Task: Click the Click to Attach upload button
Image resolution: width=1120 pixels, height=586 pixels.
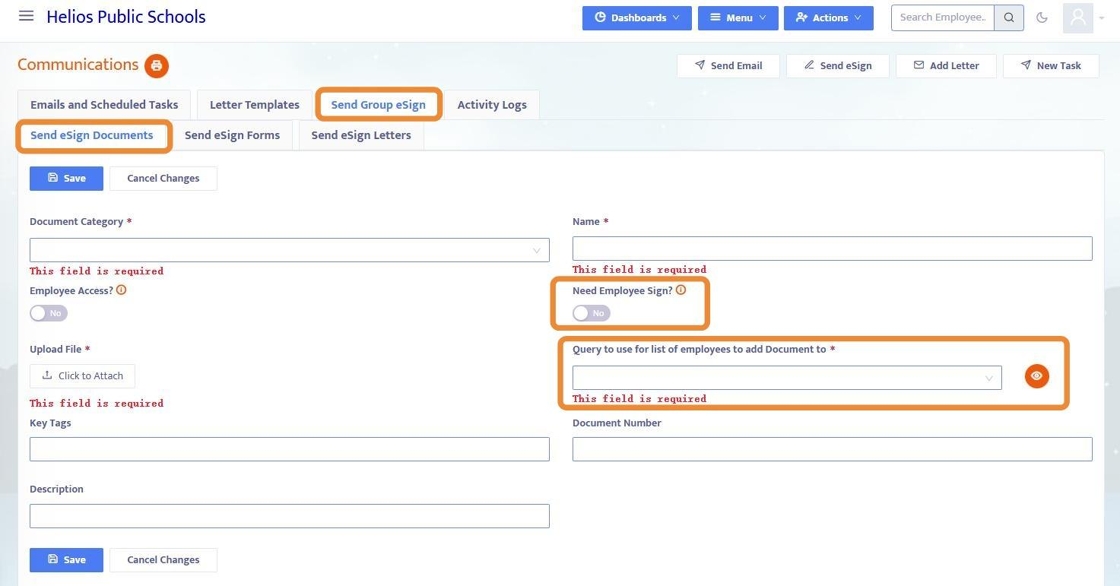Action: point(82,376)
